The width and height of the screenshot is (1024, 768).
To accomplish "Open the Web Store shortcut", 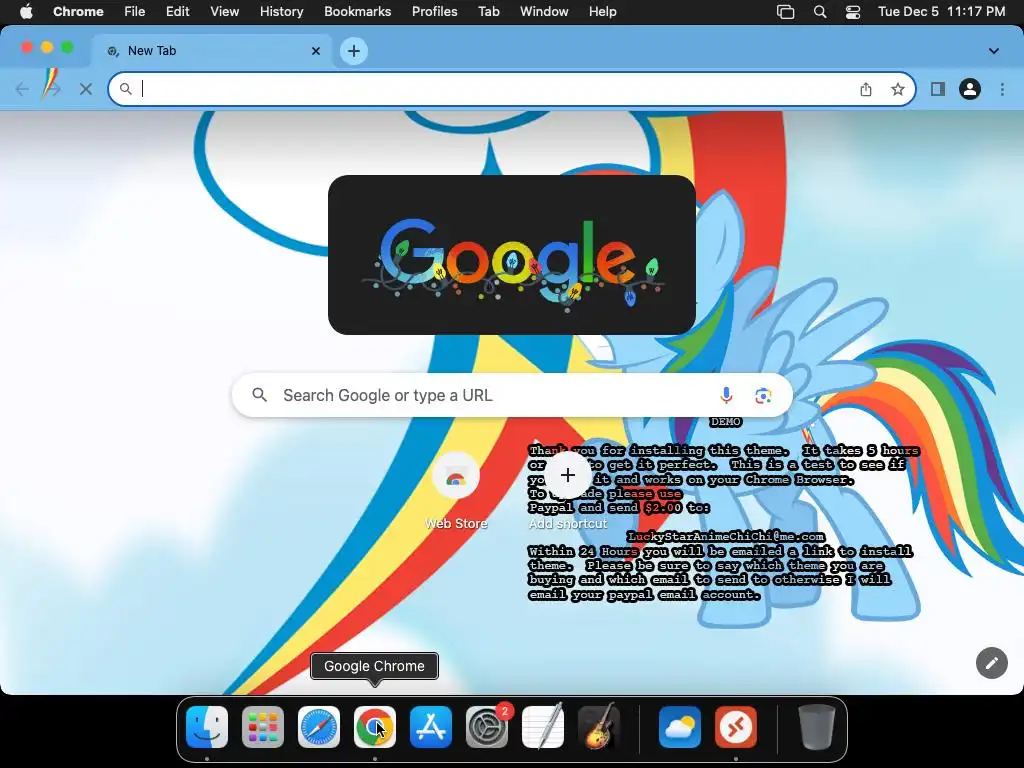I will 456,490.
